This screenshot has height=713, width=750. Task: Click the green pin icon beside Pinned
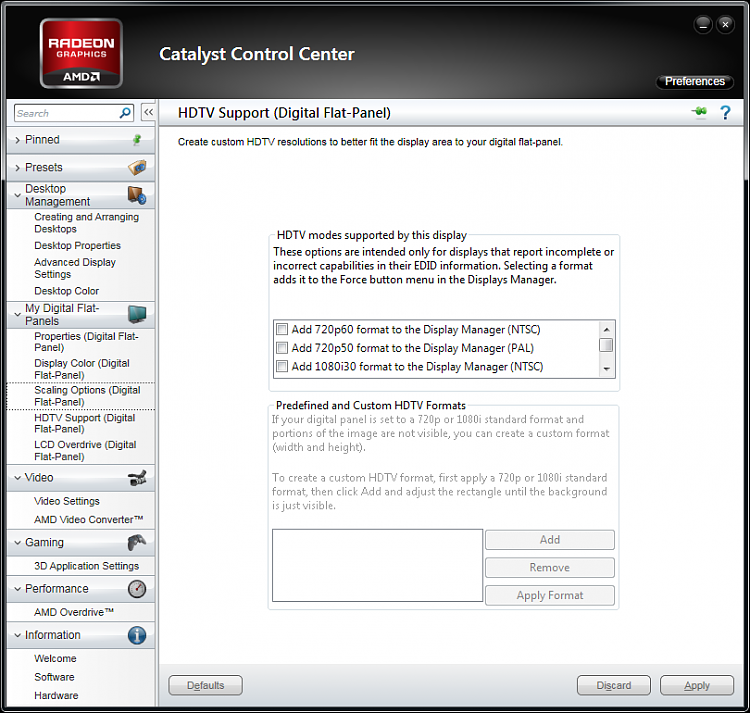(137, 140)
